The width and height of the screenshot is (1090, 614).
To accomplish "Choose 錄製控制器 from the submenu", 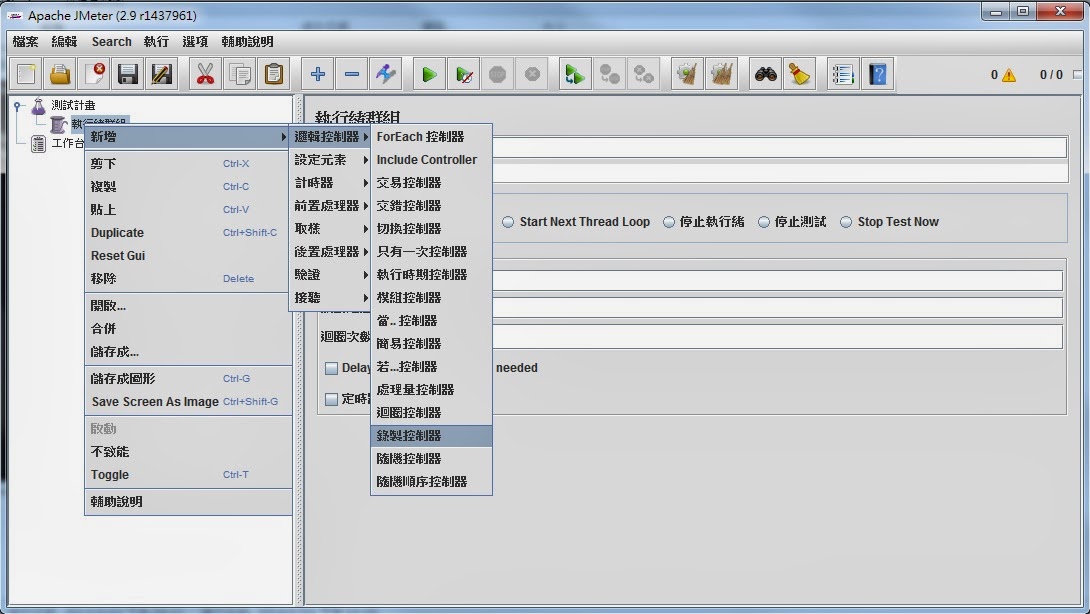I will click(432, 436).
